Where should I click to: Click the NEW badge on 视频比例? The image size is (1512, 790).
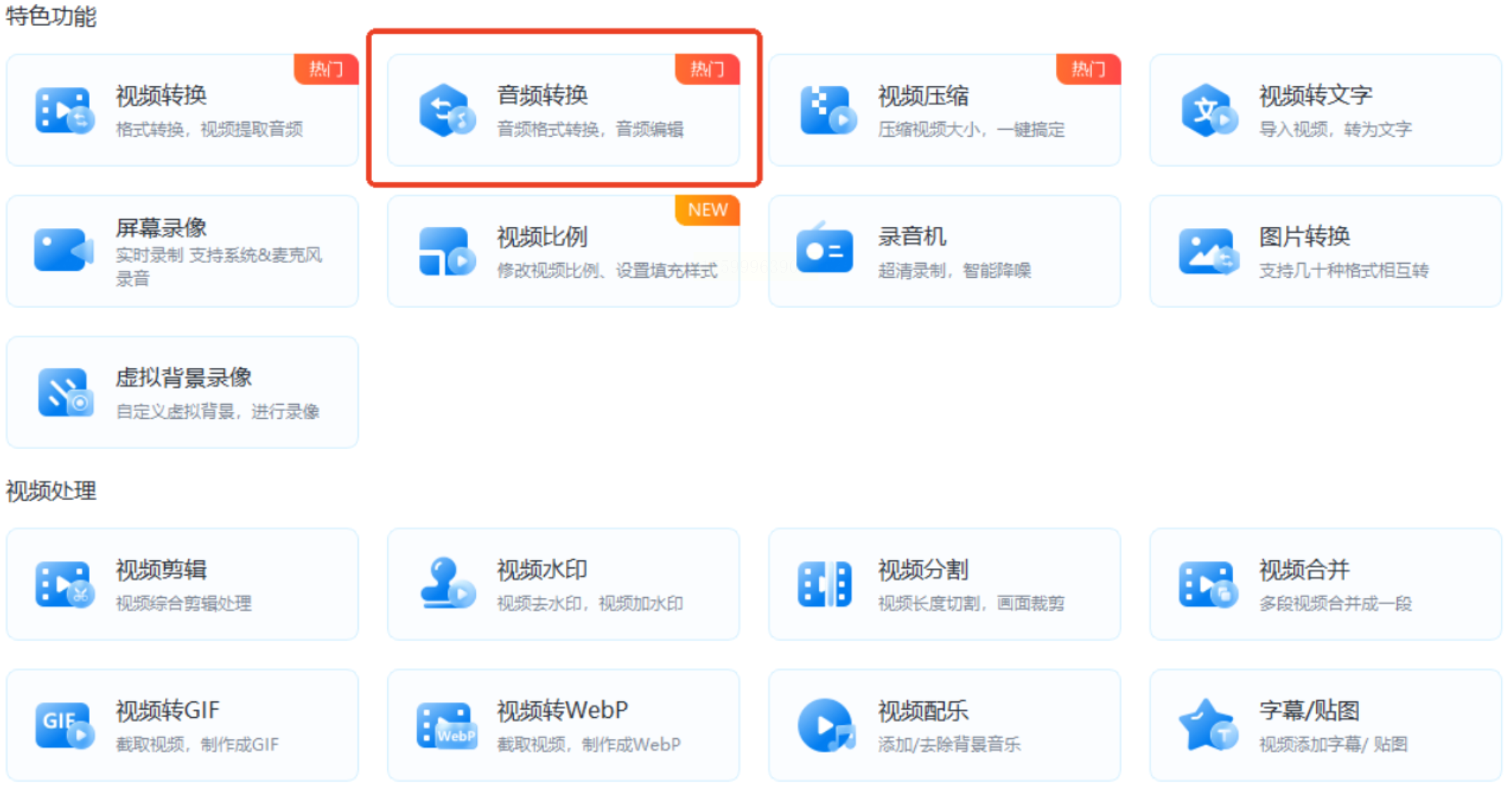click(707, 210)
